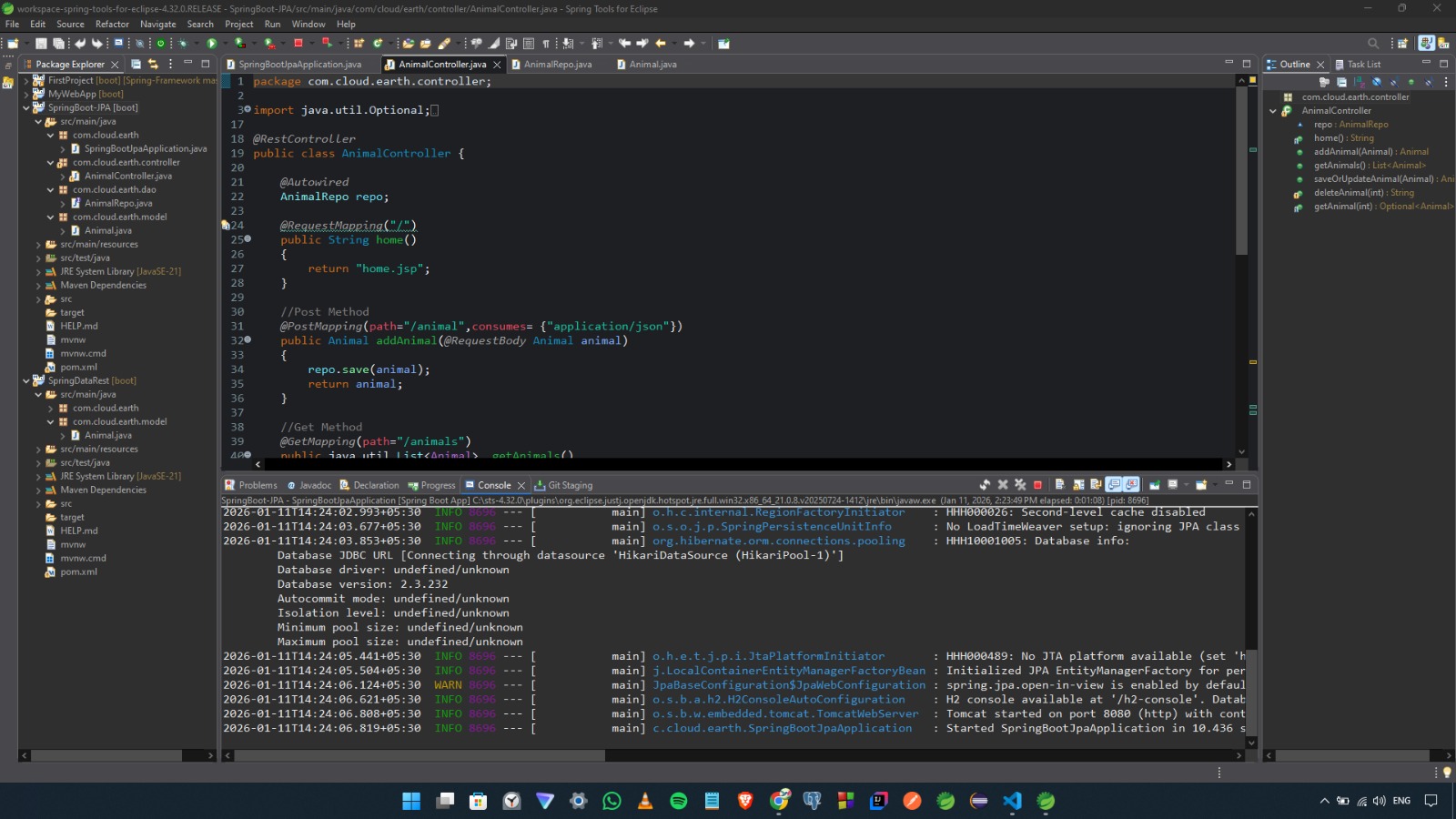Click the Save icon in the main toolbar
Viewport: 1456px width, 819px height.
tap(41, 43)
